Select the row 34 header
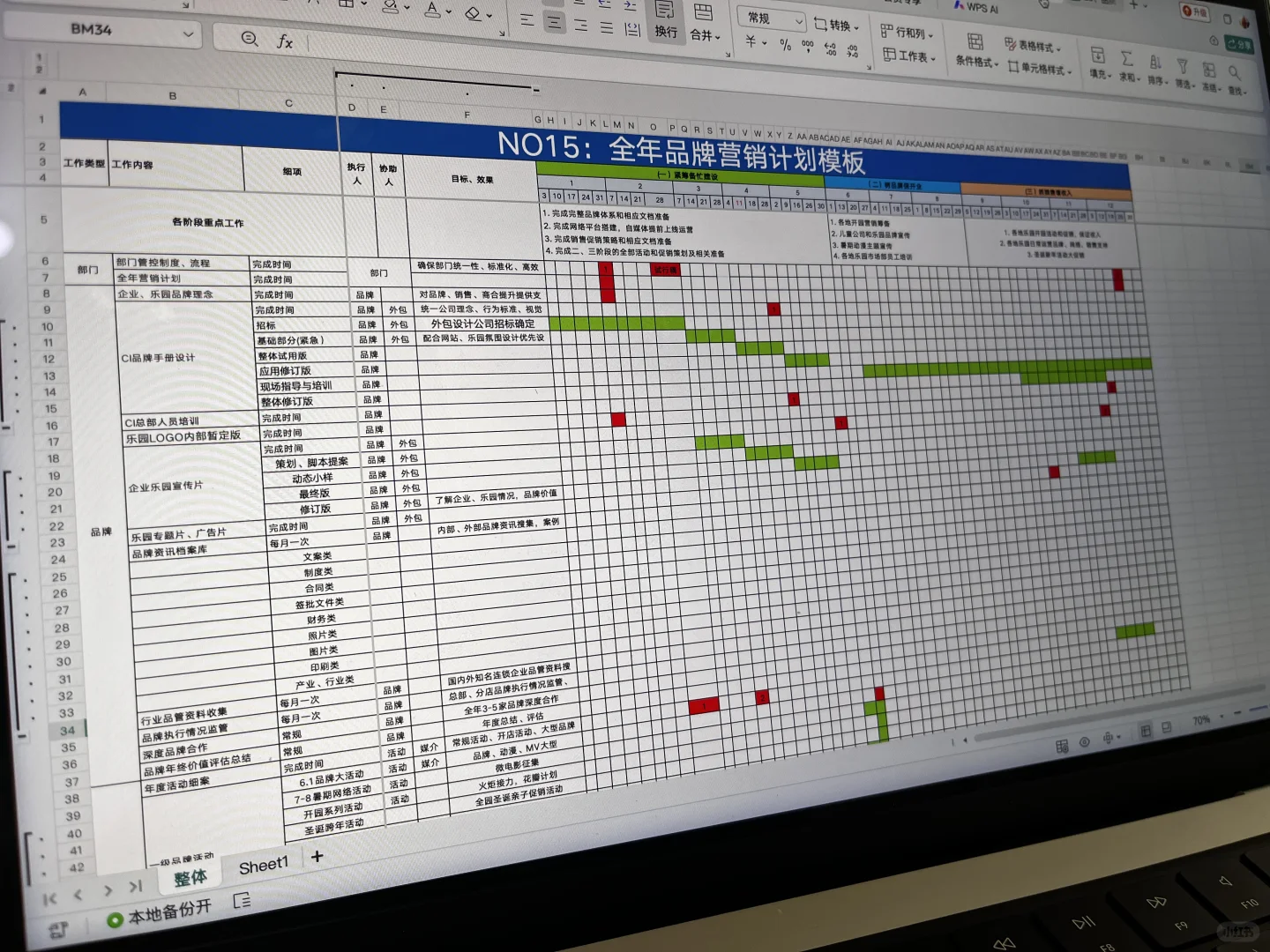Screen dimensions: 1270x952 point(68,731)
